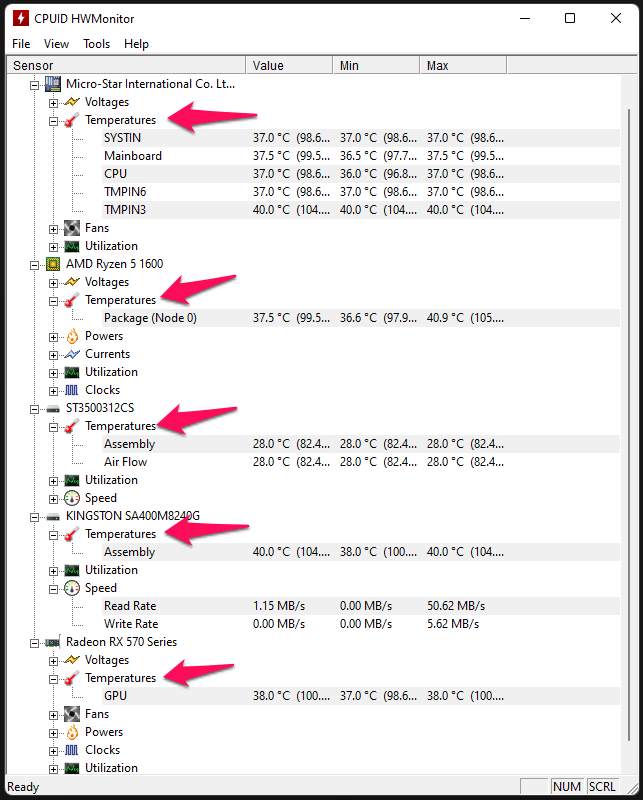Collapse Temperatures under ST3500312CS
The image size is (643, 800).
pyautogui.click(x=53, y=425)
